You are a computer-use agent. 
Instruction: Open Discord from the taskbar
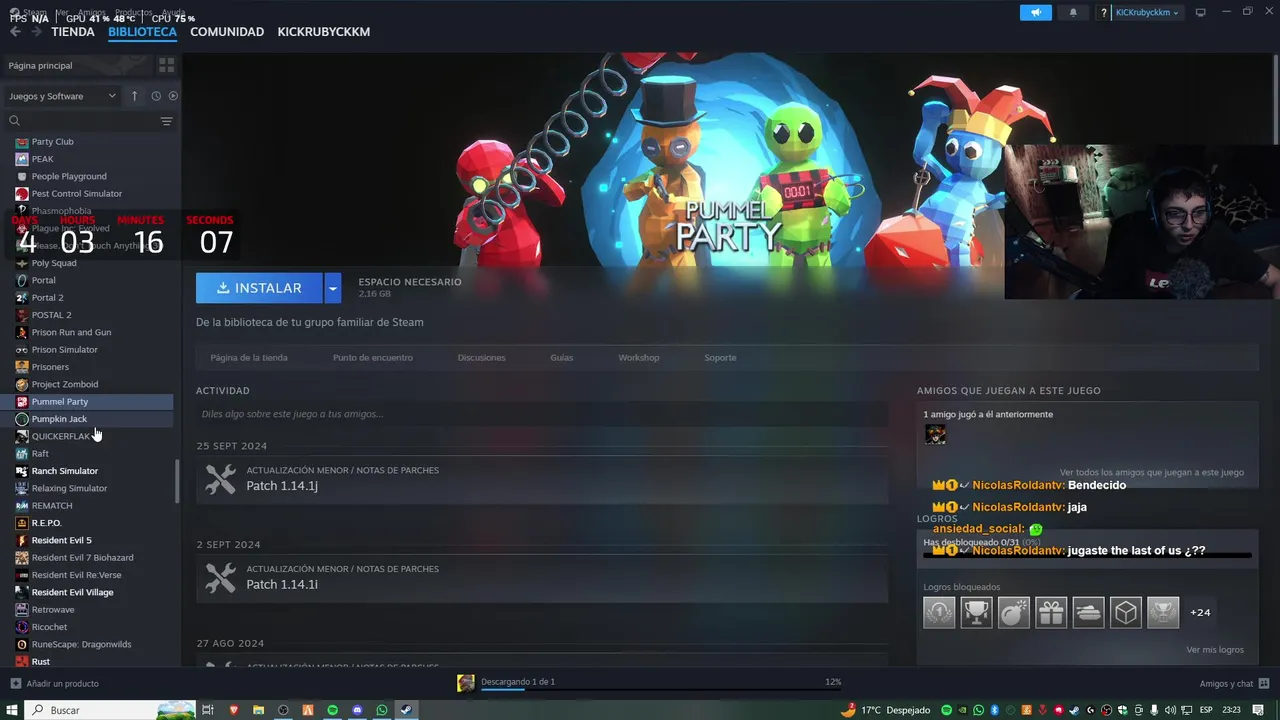pyautogui.click(x=358, y=710)
